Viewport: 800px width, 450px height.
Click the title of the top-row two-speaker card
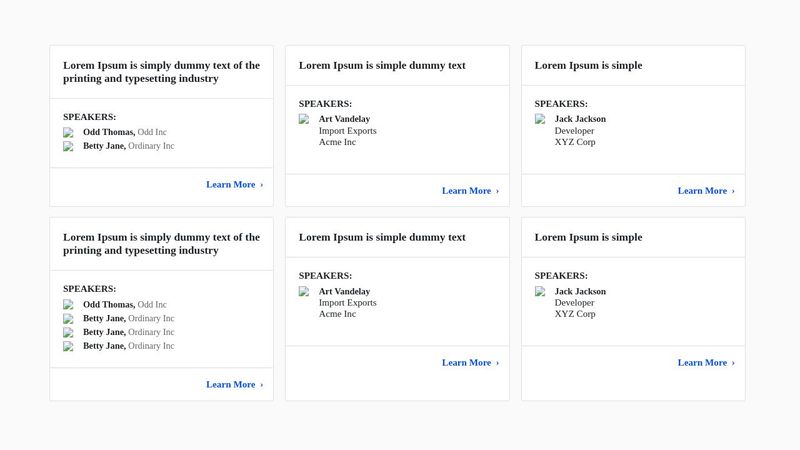click(x=161, y=72)
